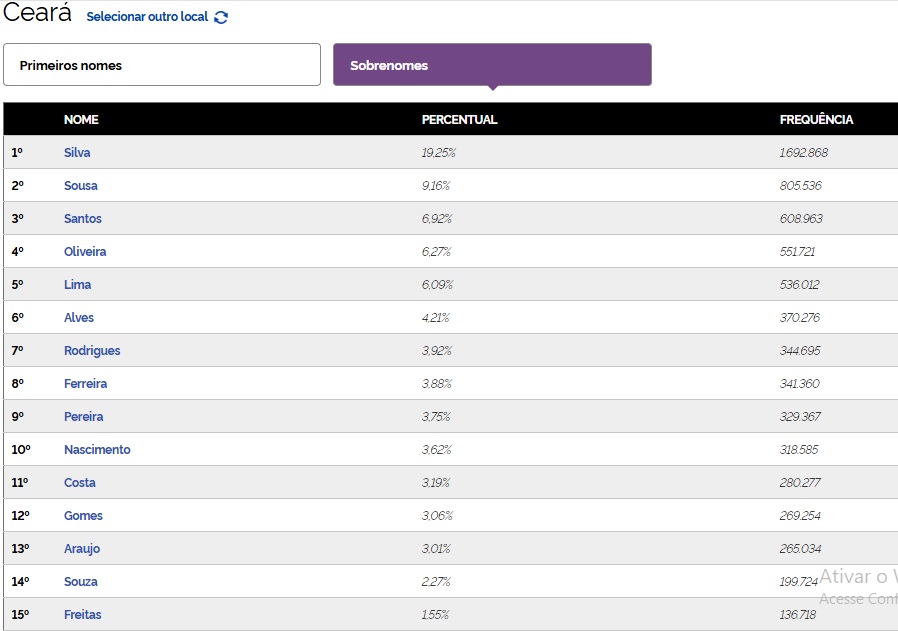This screenshot has width=898, height=631.
Task: Select the Nascimento surname link
Action: click(97, 450)
